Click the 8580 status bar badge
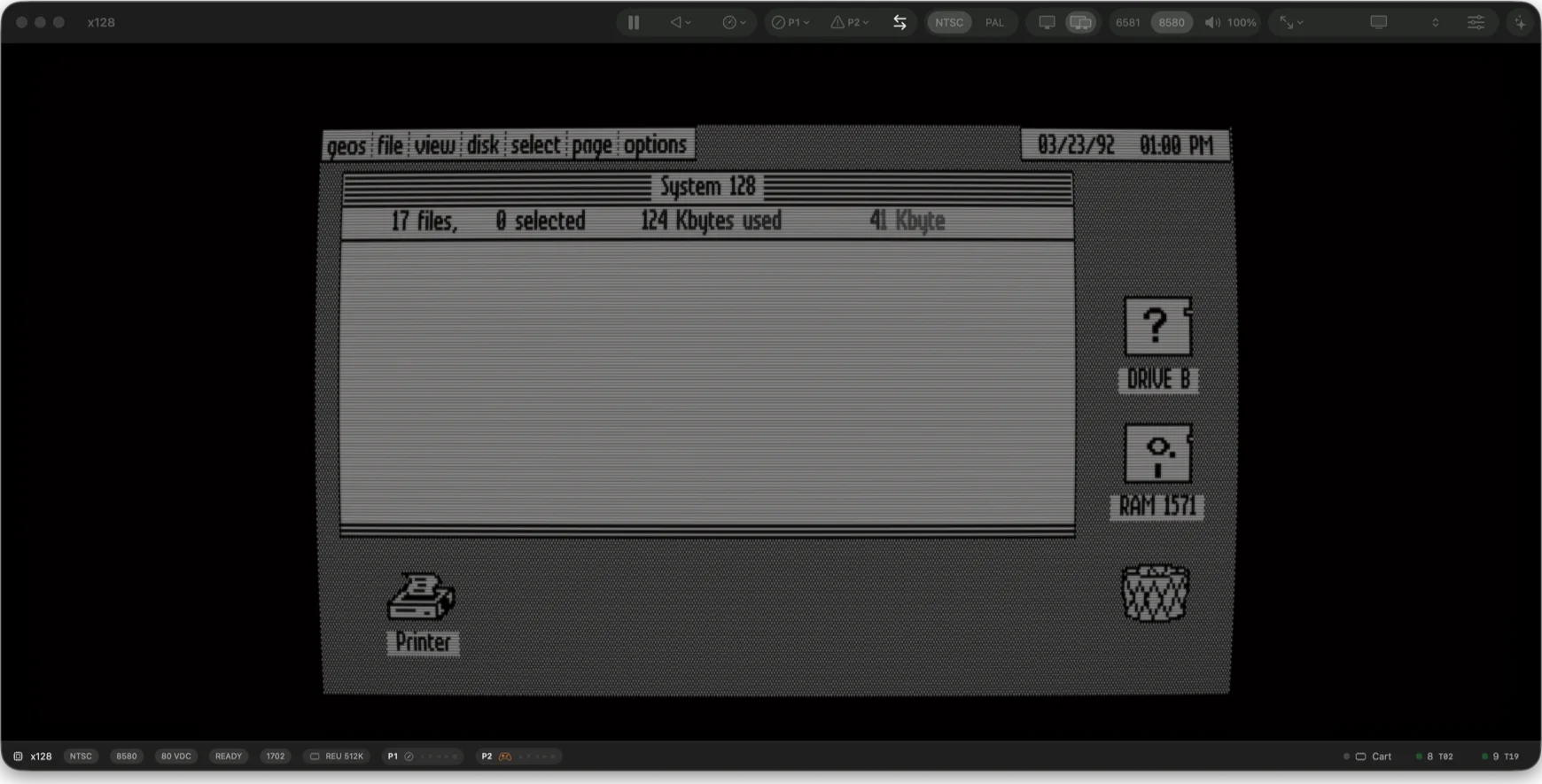The image size is (1542, 784). click(127, 757)
